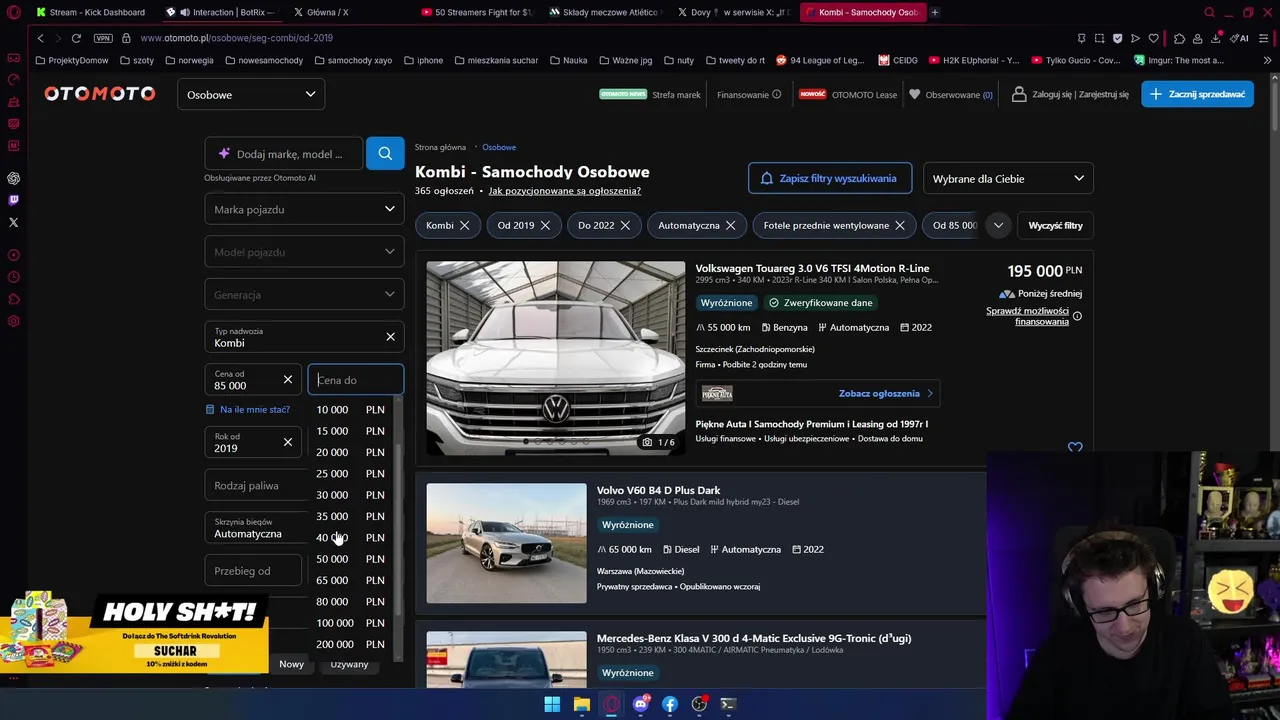Viewport: 1280px width, 720px height.
Task: Open Zobacz ogłoszenia link
Action: 886,393
